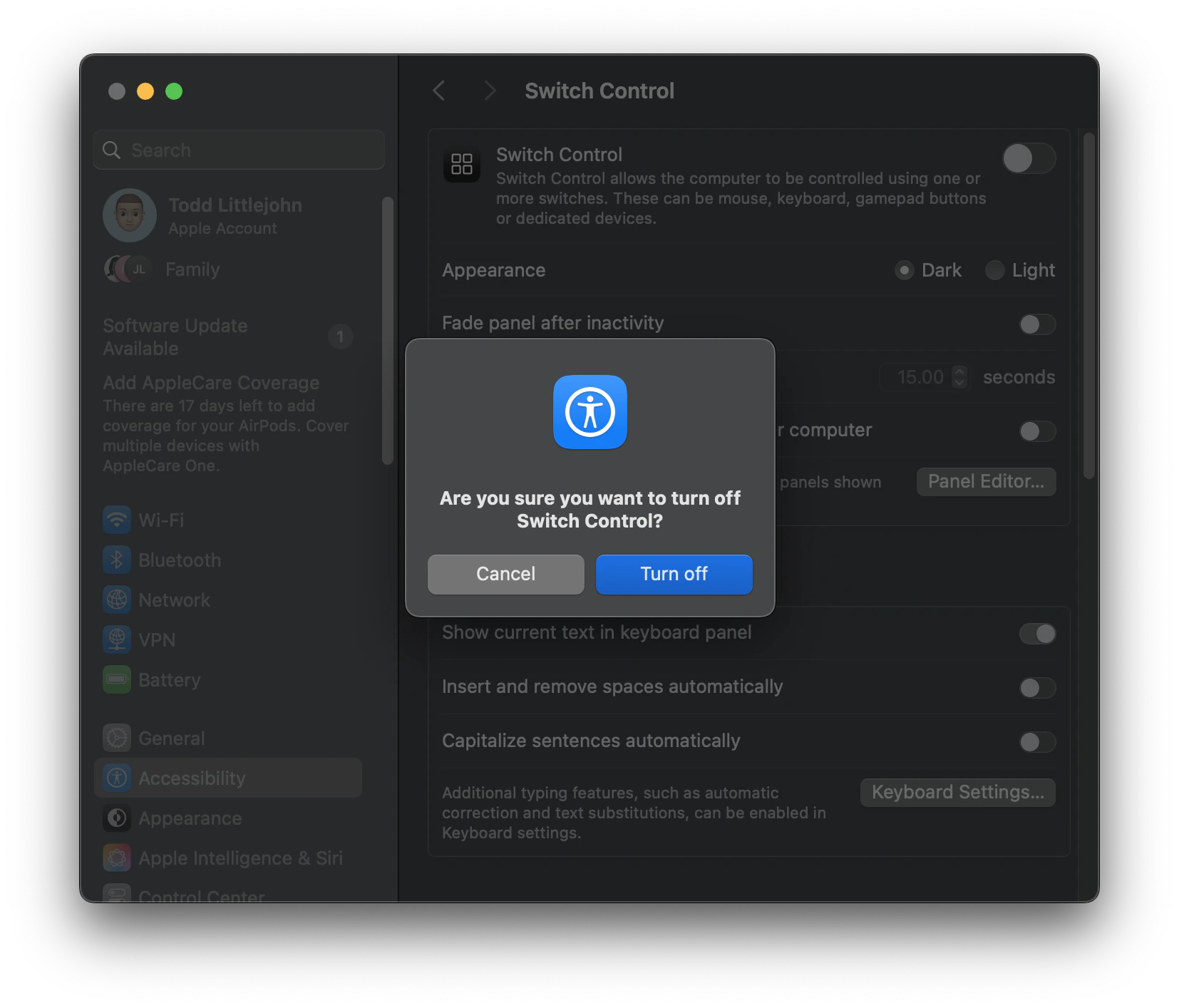Toggle Fade panel after inactivity
Viewport: 1179px width, 1008px height.
(1037, 324)
